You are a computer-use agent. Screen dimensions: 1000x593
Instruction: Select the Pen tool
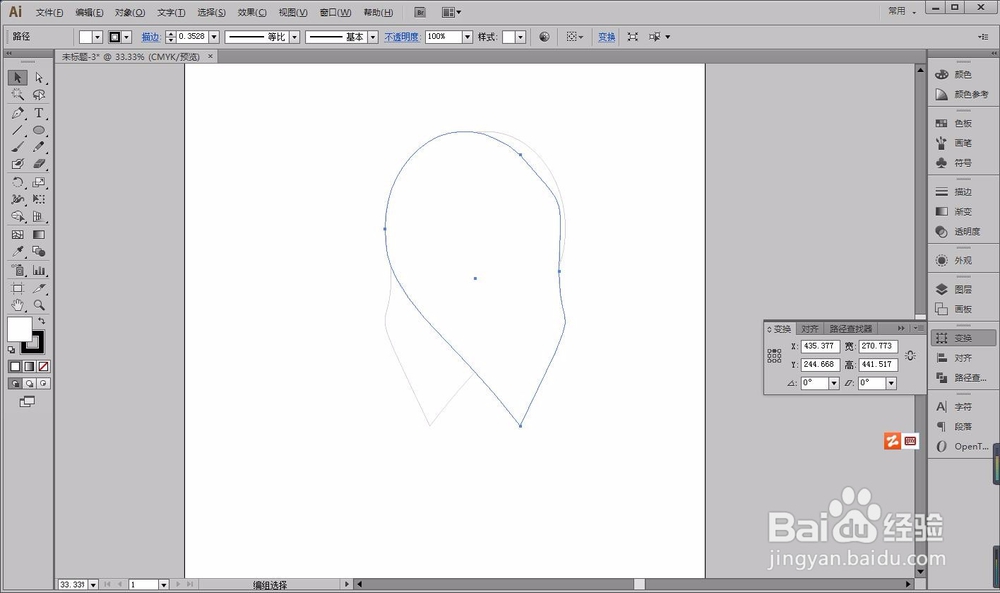pyautogui.click(x=17, y=113)
